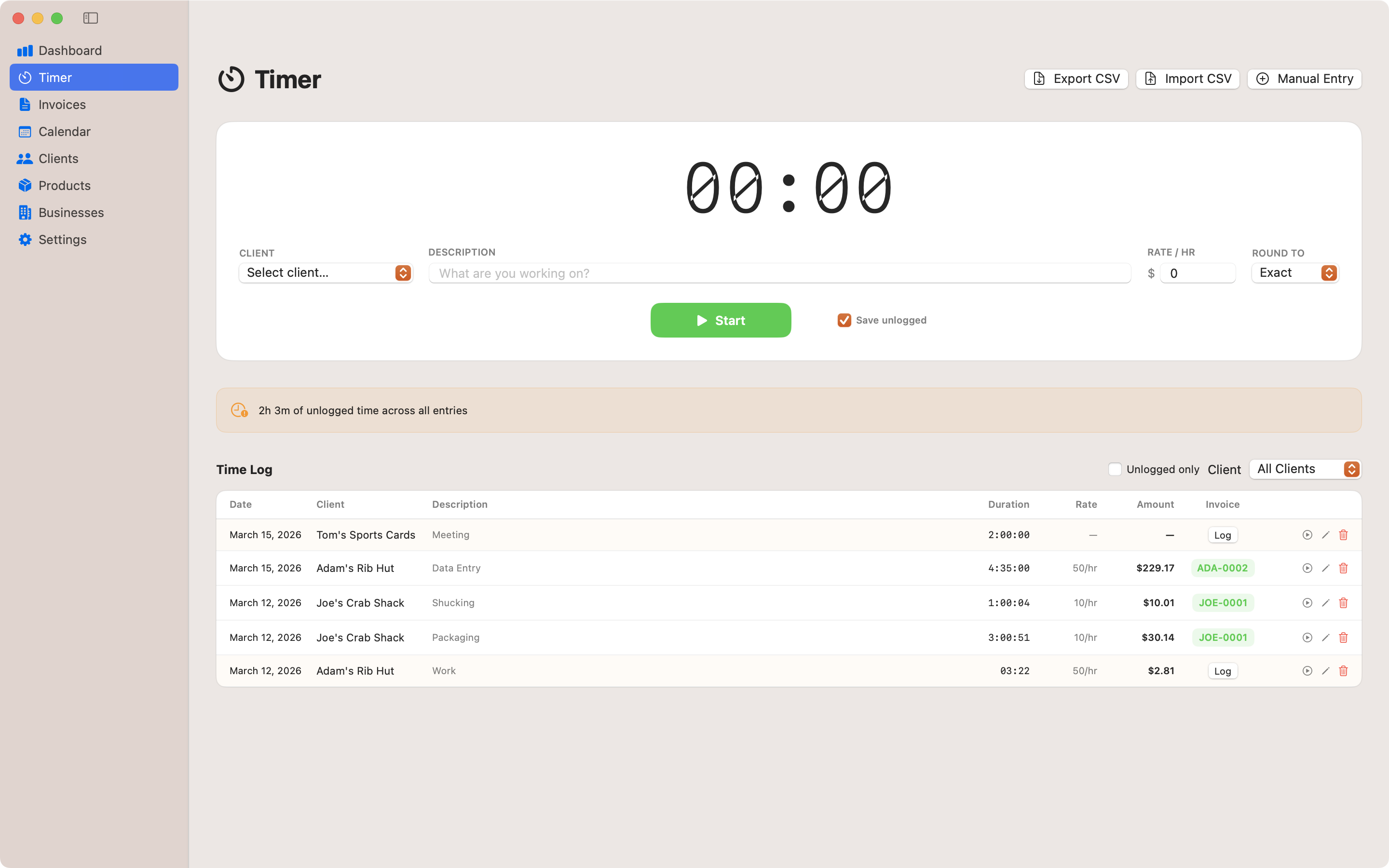Click the Rate / HR input field
1389x868 pixels.
click(x=1198, y=273)
